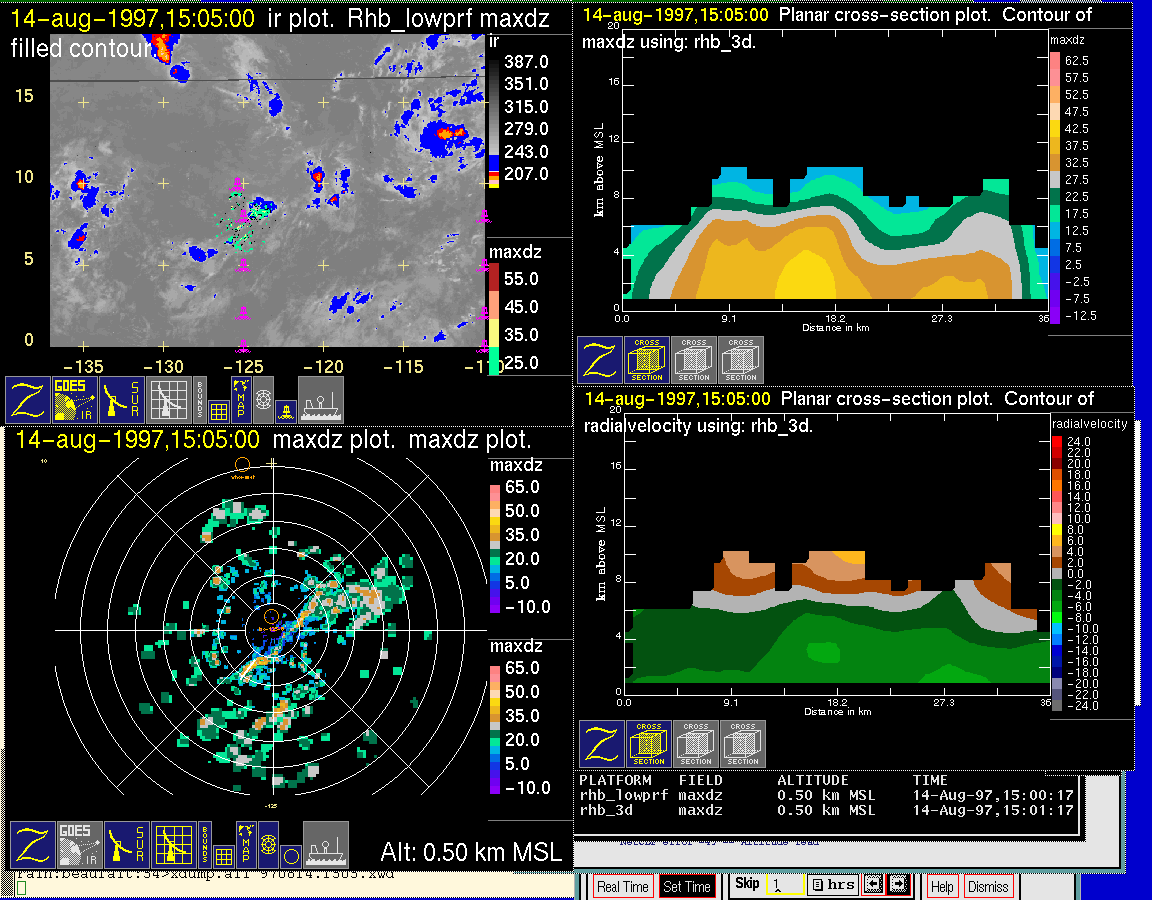This screenshot has width=1152, height=900.
Task: Click third cross-section icon in radial velocity window
Action: [741, 744]
